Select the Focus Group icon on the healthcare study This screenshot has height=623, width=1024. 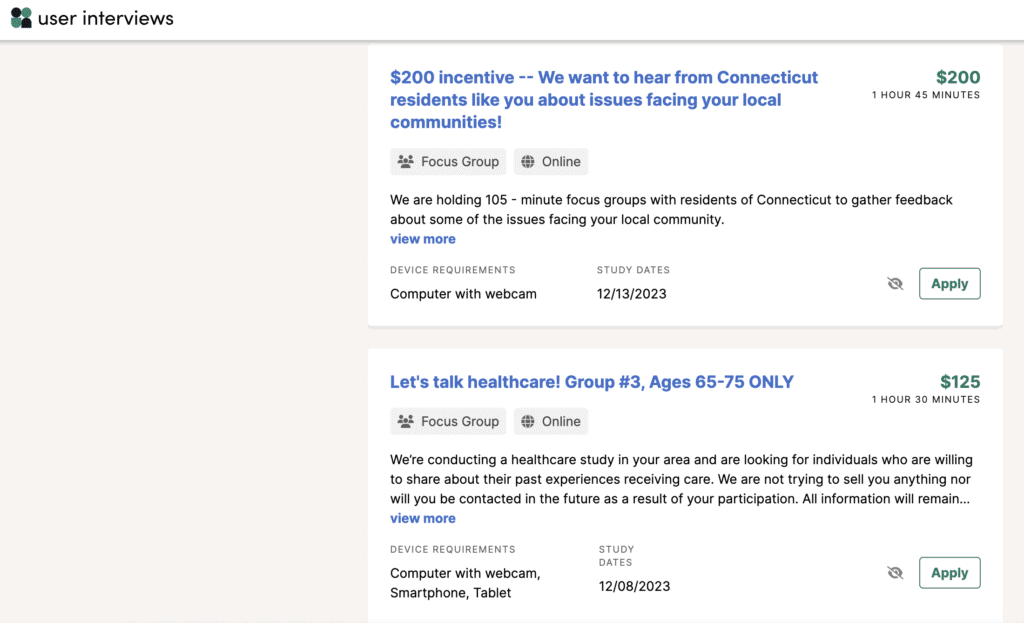[x=406, y=421]
